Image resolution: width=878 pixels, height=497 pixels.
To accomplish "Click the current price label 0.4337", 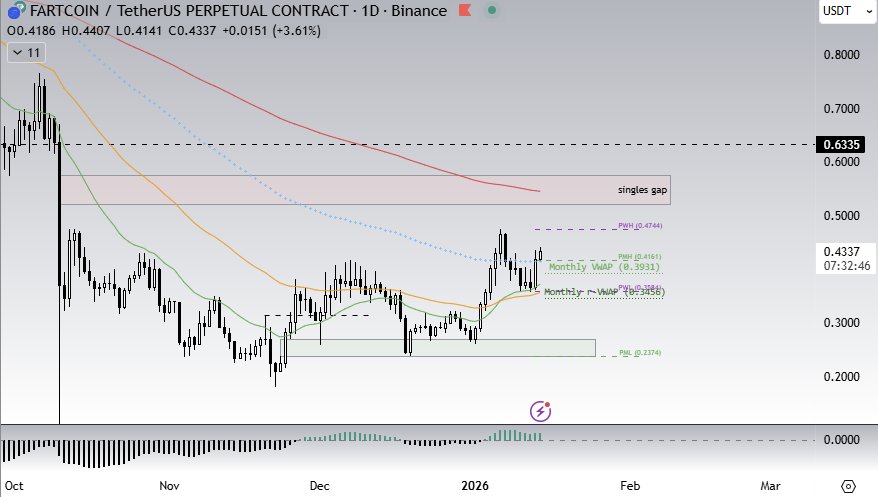I will pos(841,252).
